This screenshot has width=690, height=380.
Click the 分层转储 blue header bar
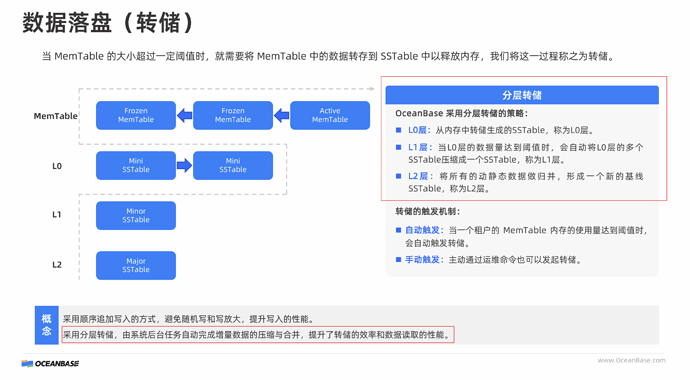click(522, 95)
